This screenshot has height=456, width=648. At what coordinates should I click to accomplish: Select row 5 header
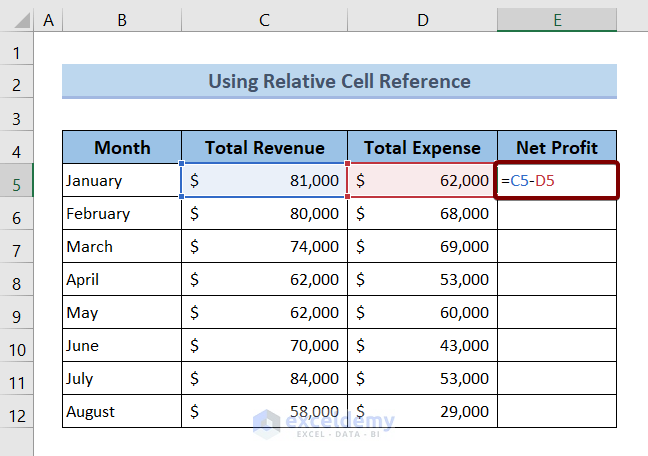[x=17, y=181]
